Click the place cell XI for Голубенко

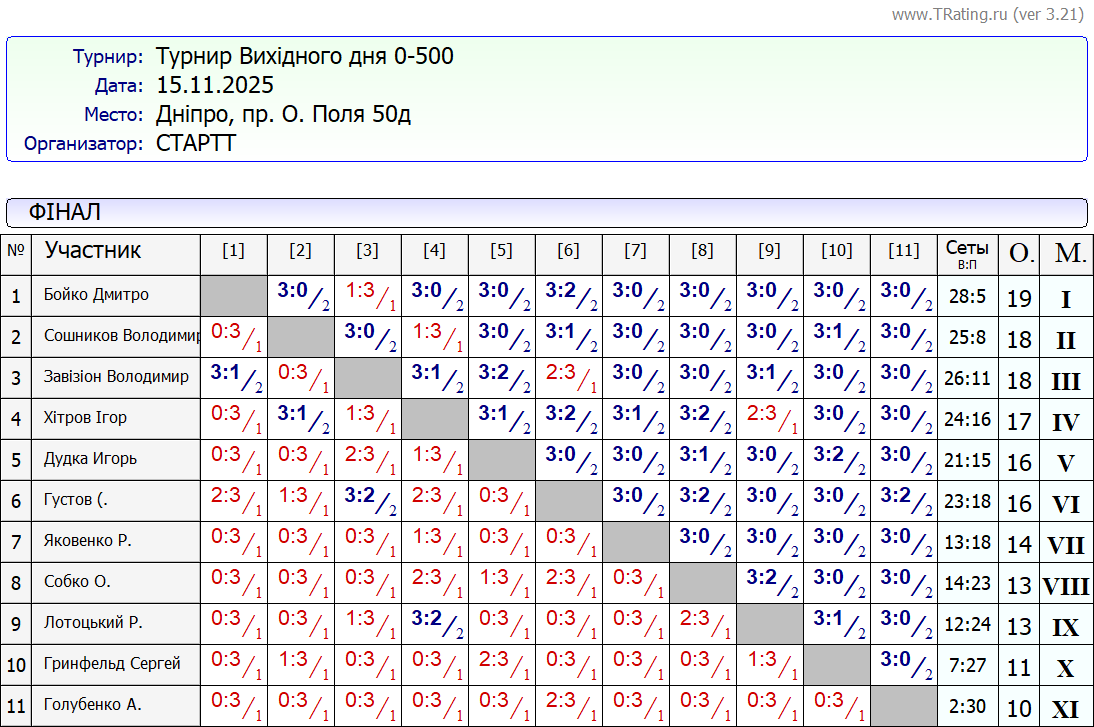1066,709
